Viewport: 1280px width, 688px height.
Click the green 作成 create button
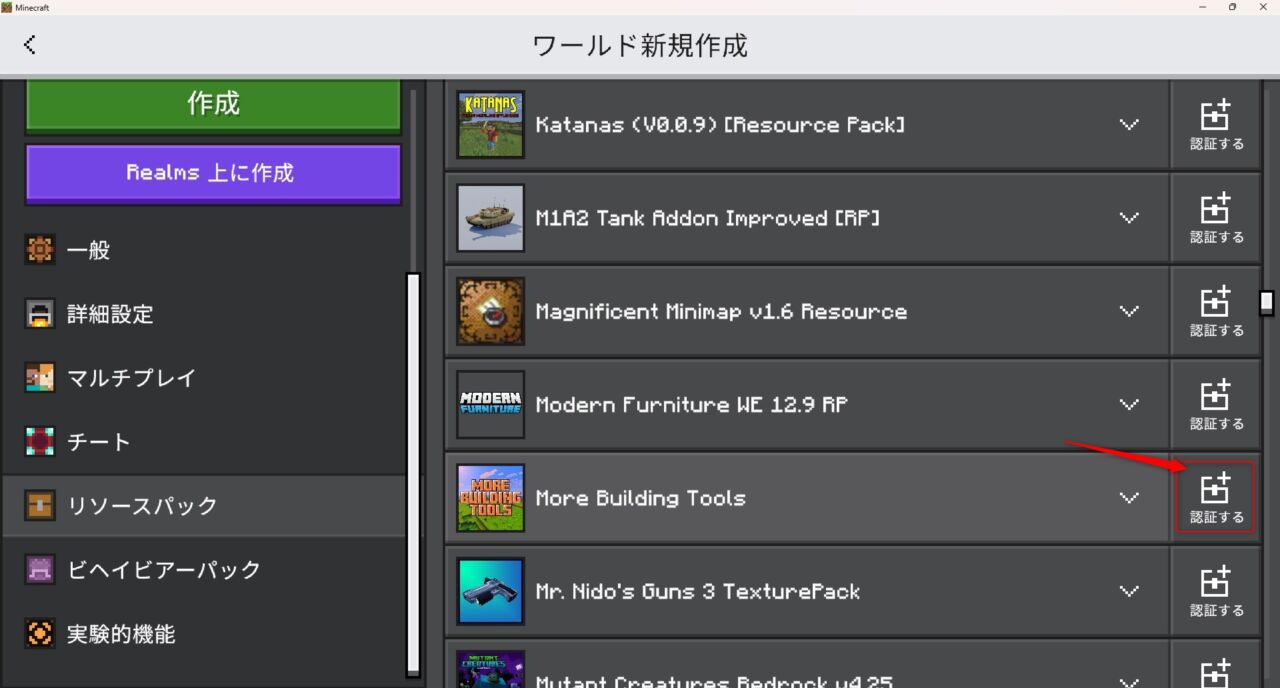pos(213,105)
